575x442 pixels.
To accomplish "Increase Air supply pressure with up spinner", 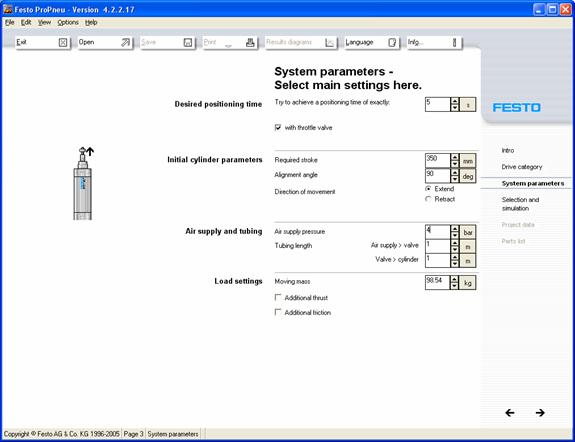I will [455, 229].
